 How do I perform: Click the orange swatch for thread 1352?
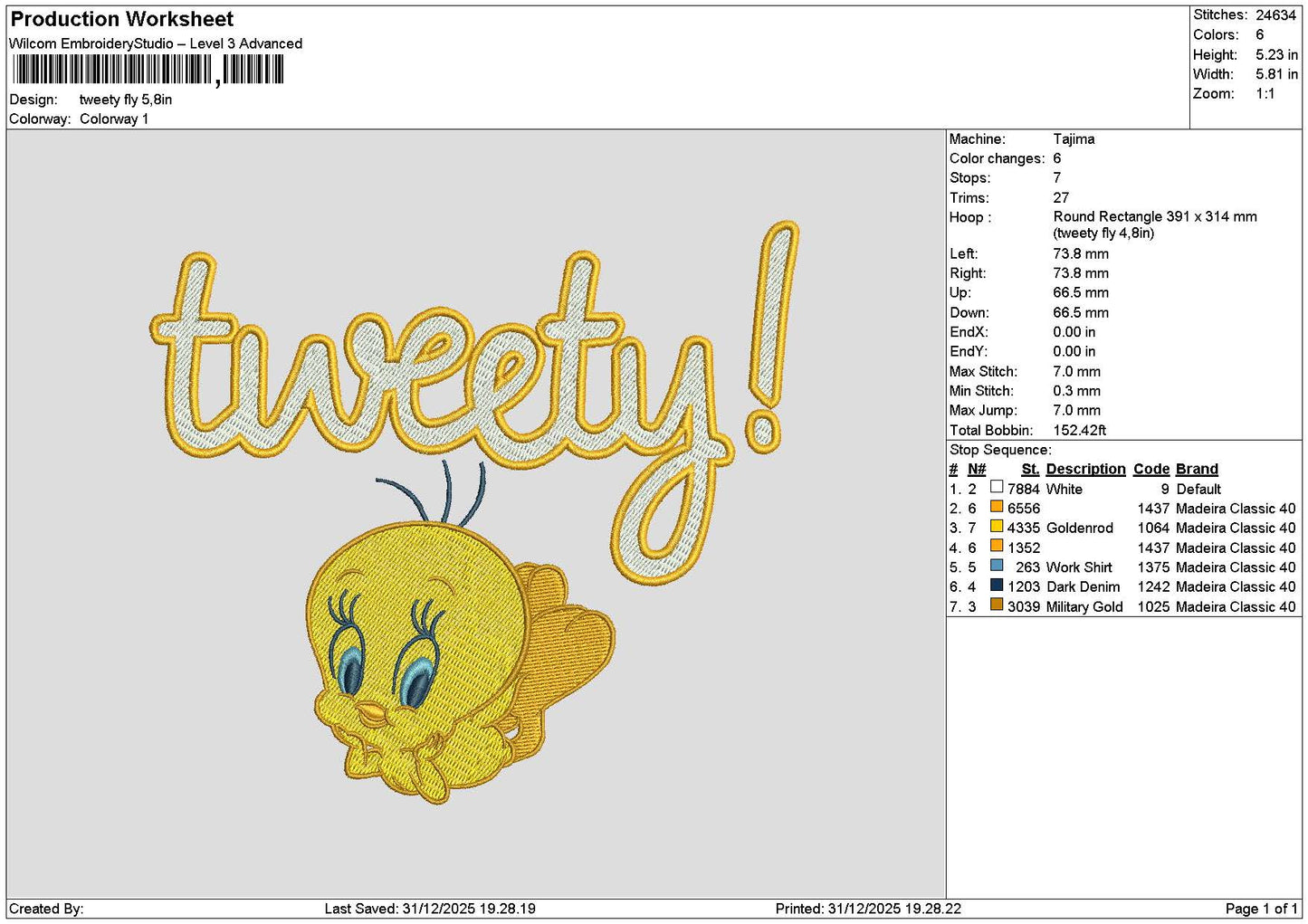pos(997,547)
